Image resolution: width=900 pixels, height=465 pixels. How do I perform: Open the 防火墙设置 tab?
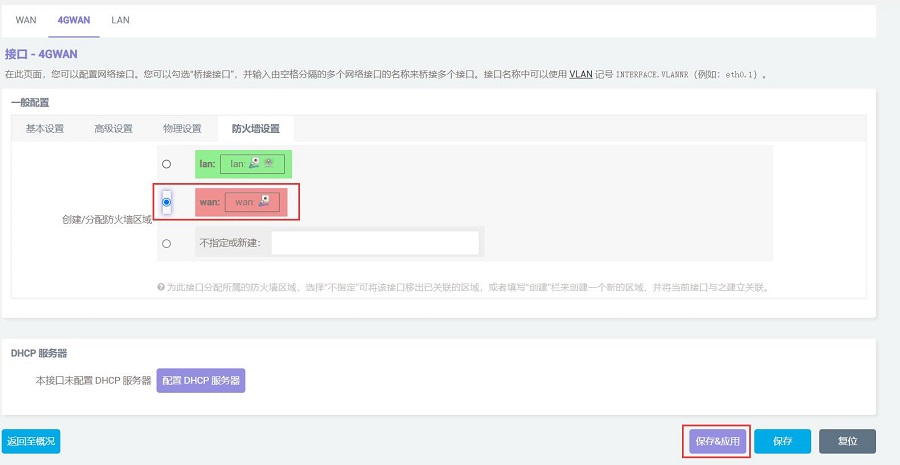(256, 129)
